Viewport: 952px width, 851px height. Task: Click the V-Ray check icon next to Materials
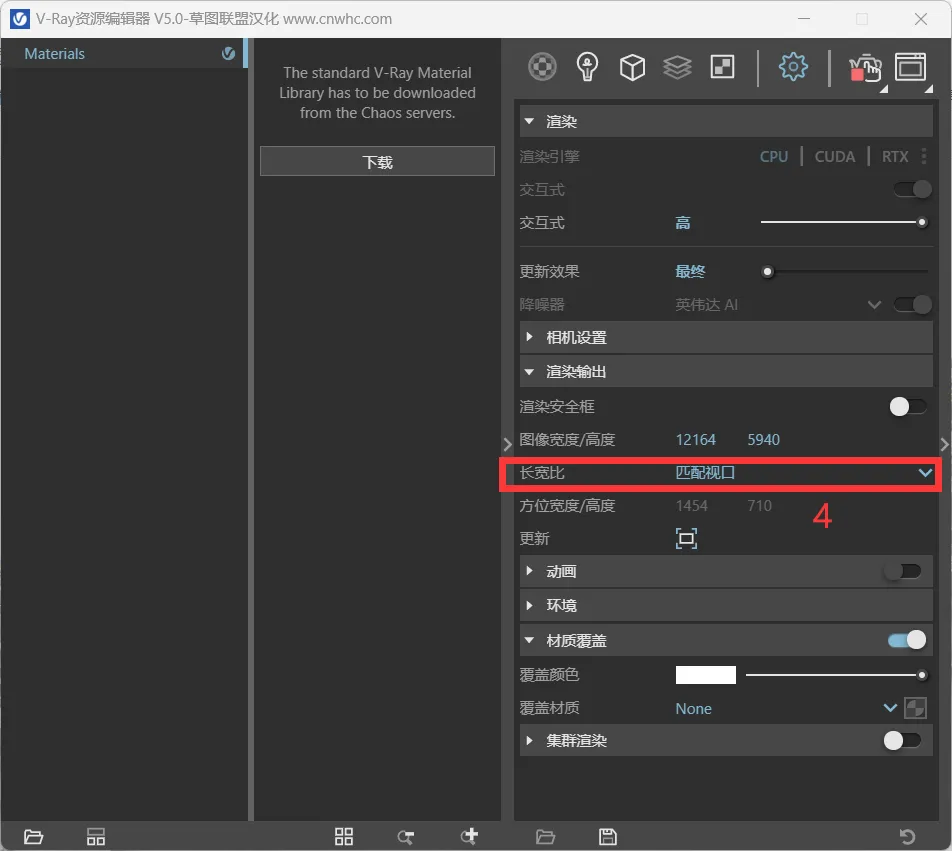point(228,53)
